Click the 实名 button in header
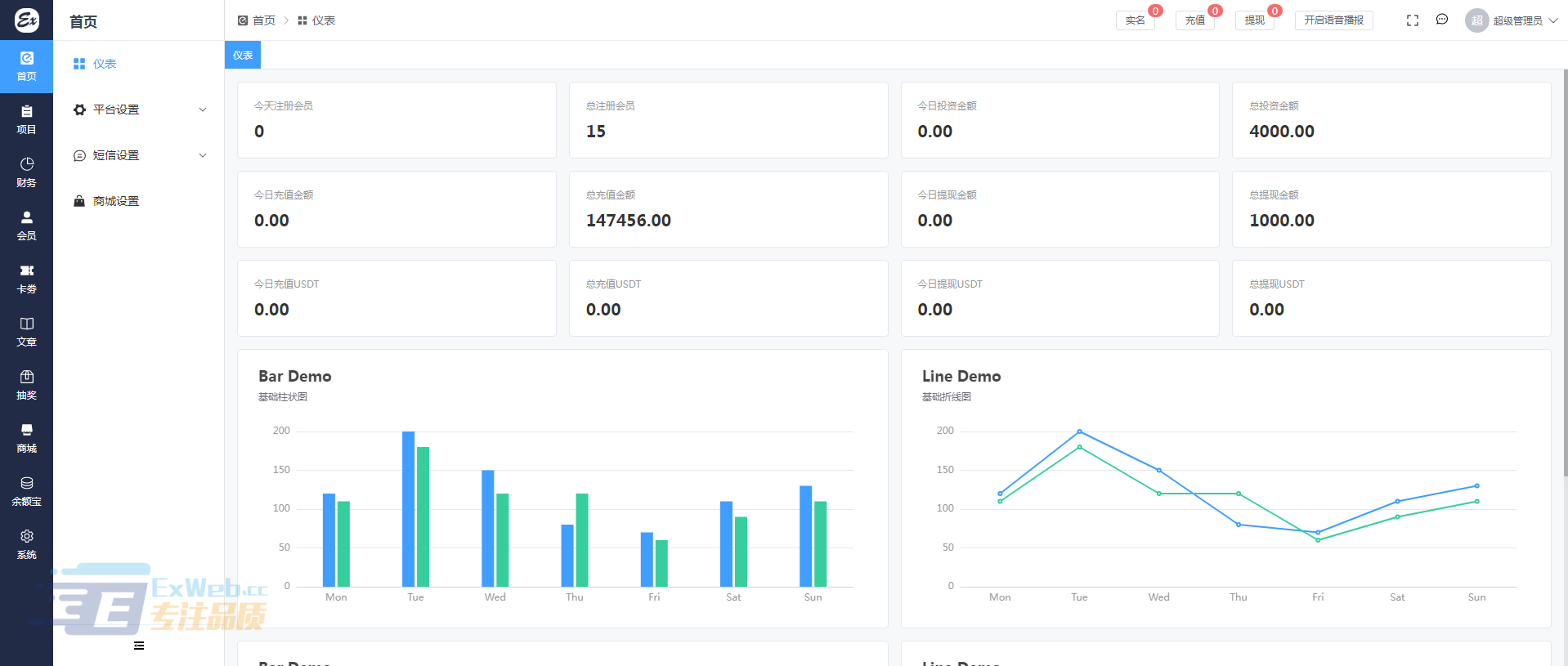This screenshot has width=1568, height=666. click(1136, 20)
